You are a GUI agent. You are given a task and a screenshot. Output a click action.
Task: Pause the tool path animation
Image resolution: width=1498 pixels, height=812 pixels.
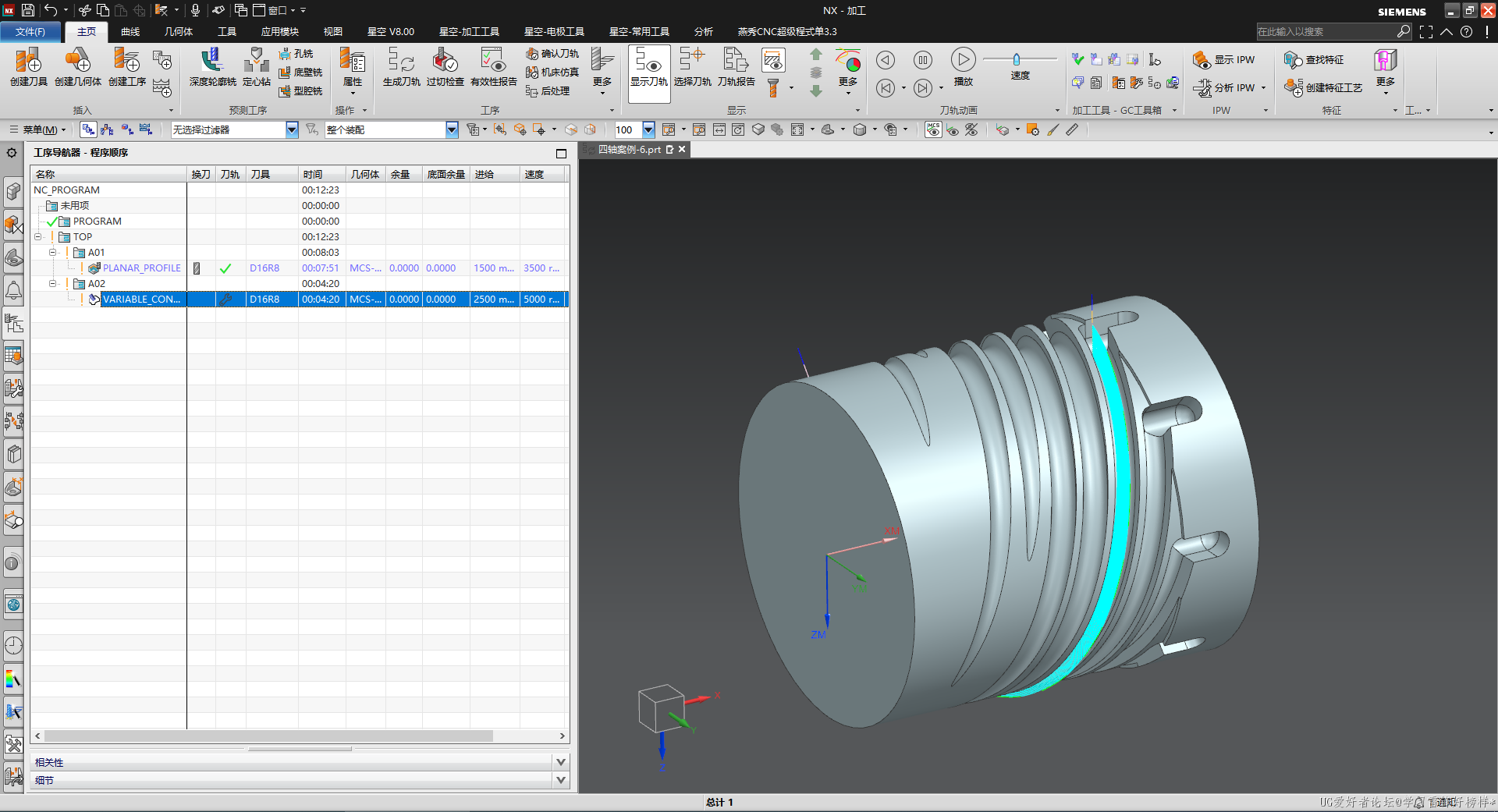(x=923, y=60)
